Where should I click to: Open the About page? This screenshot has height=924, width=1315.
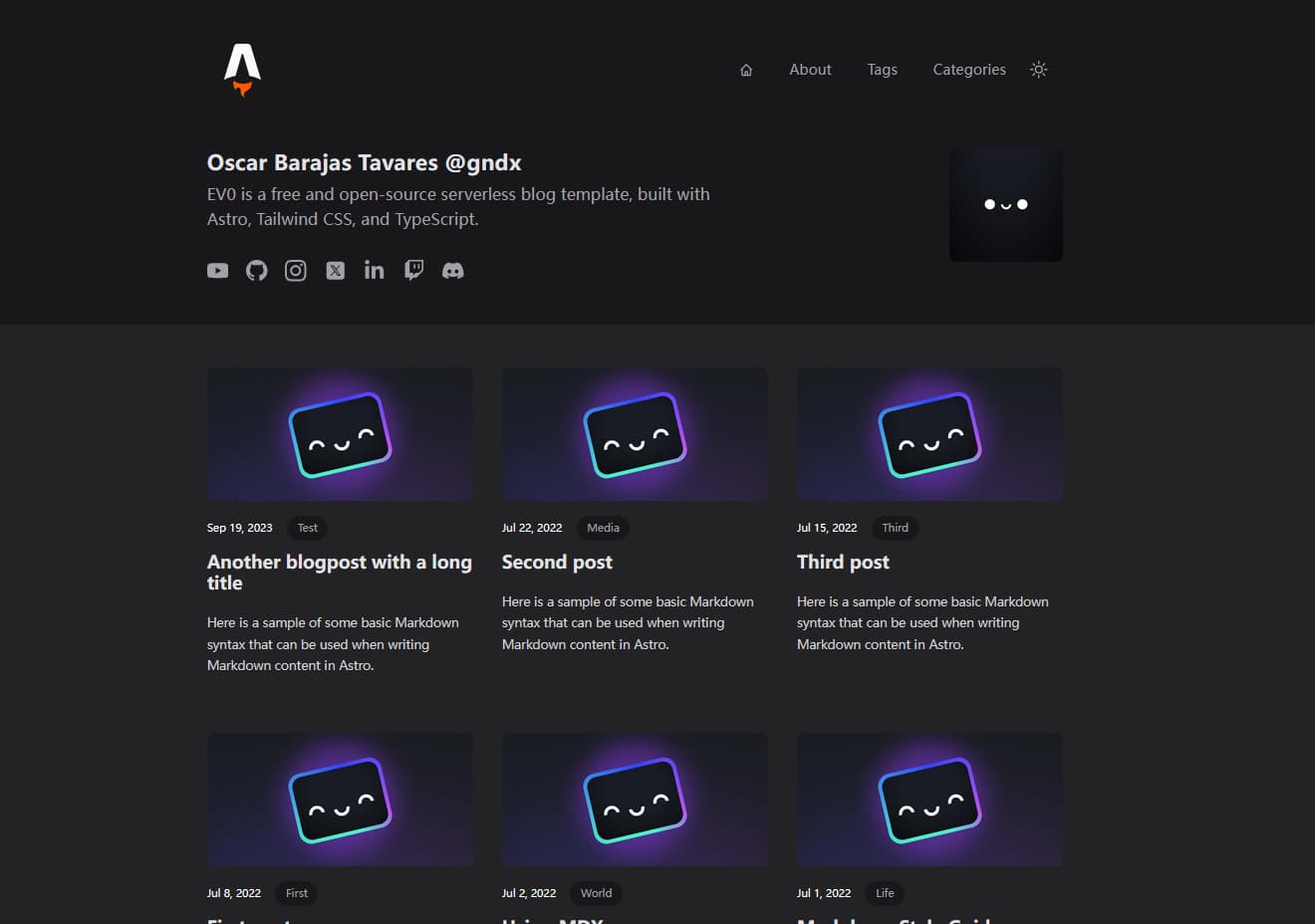(810, 70)
